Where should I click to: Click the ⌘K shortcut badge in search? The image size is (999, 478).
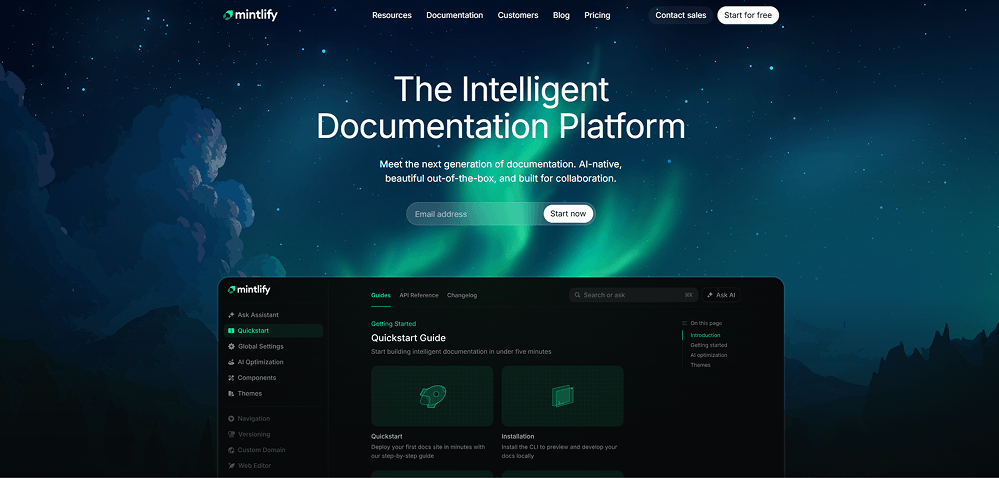tap(689, 295)
